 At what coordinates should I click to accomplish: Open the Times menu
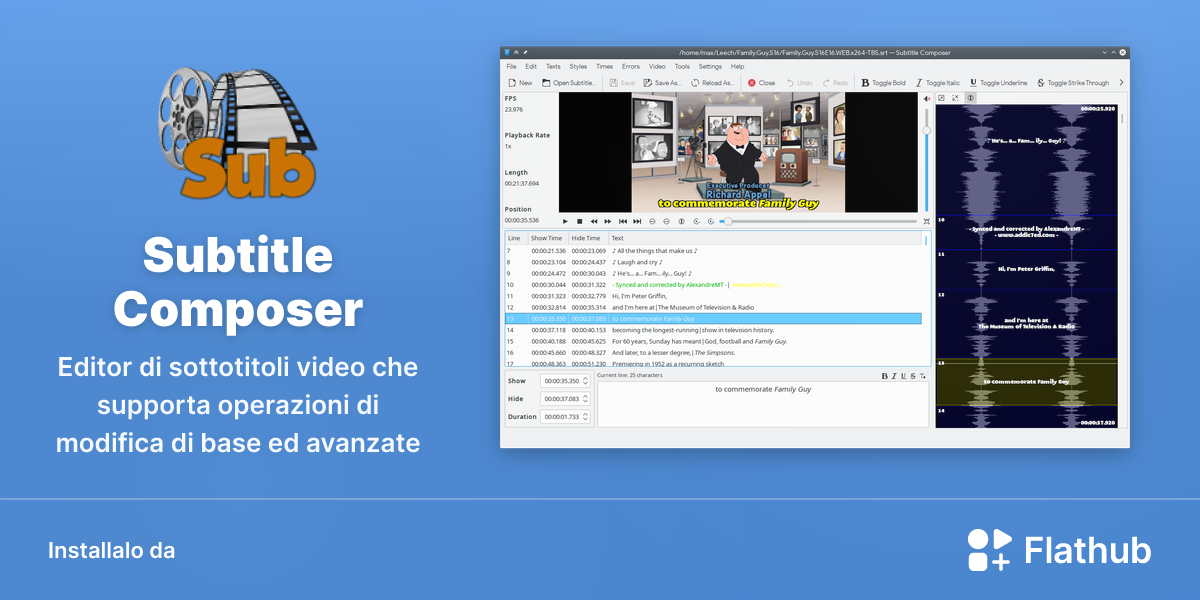point(604,66)
